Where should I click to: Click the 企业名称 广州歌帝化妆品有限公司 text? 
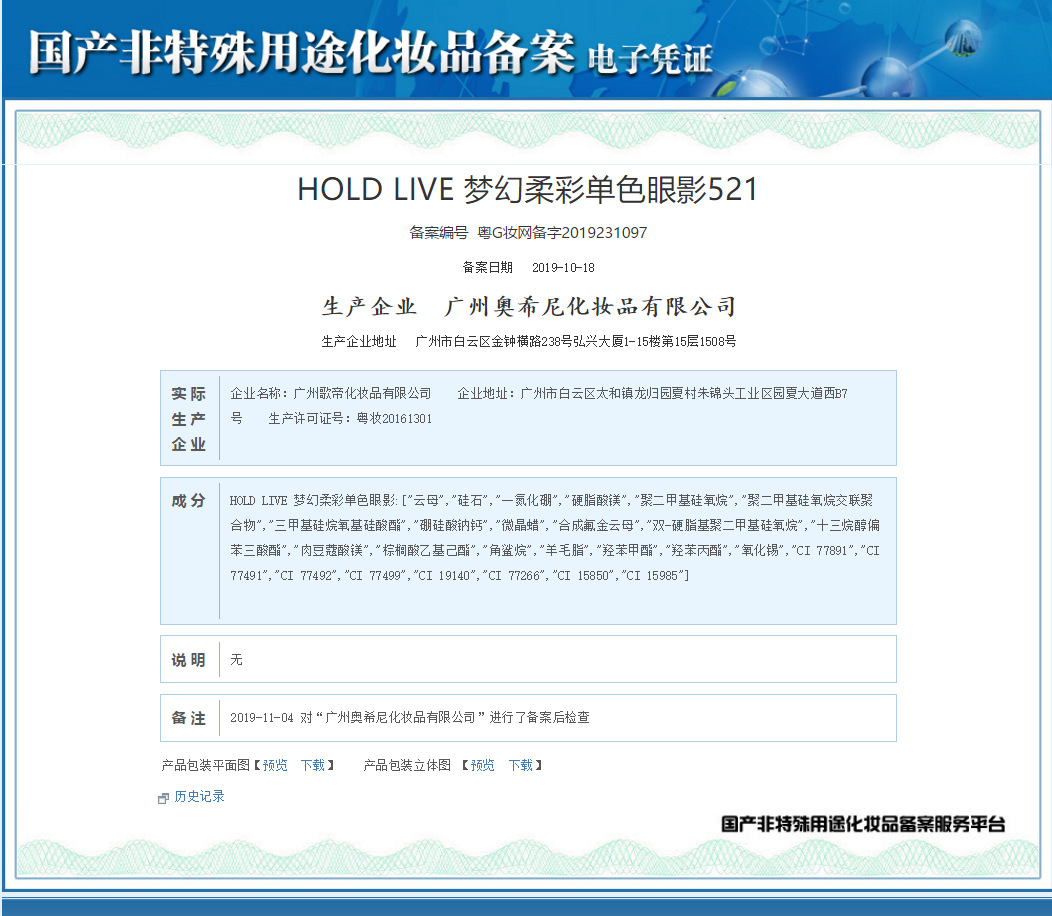[331, 393]
